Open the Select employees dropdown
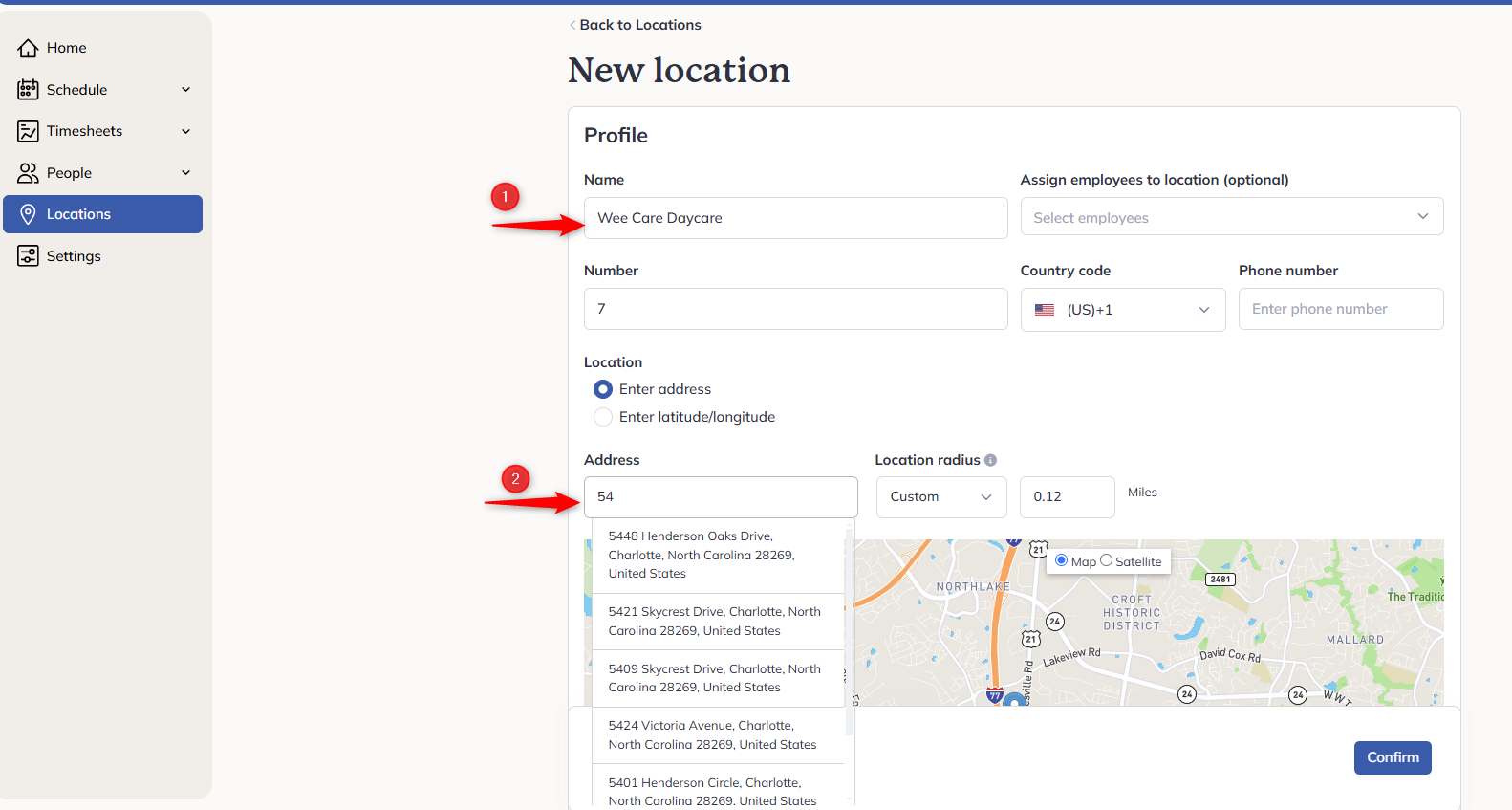This screenshot has height=810, width=1512. pos(1232,216)
